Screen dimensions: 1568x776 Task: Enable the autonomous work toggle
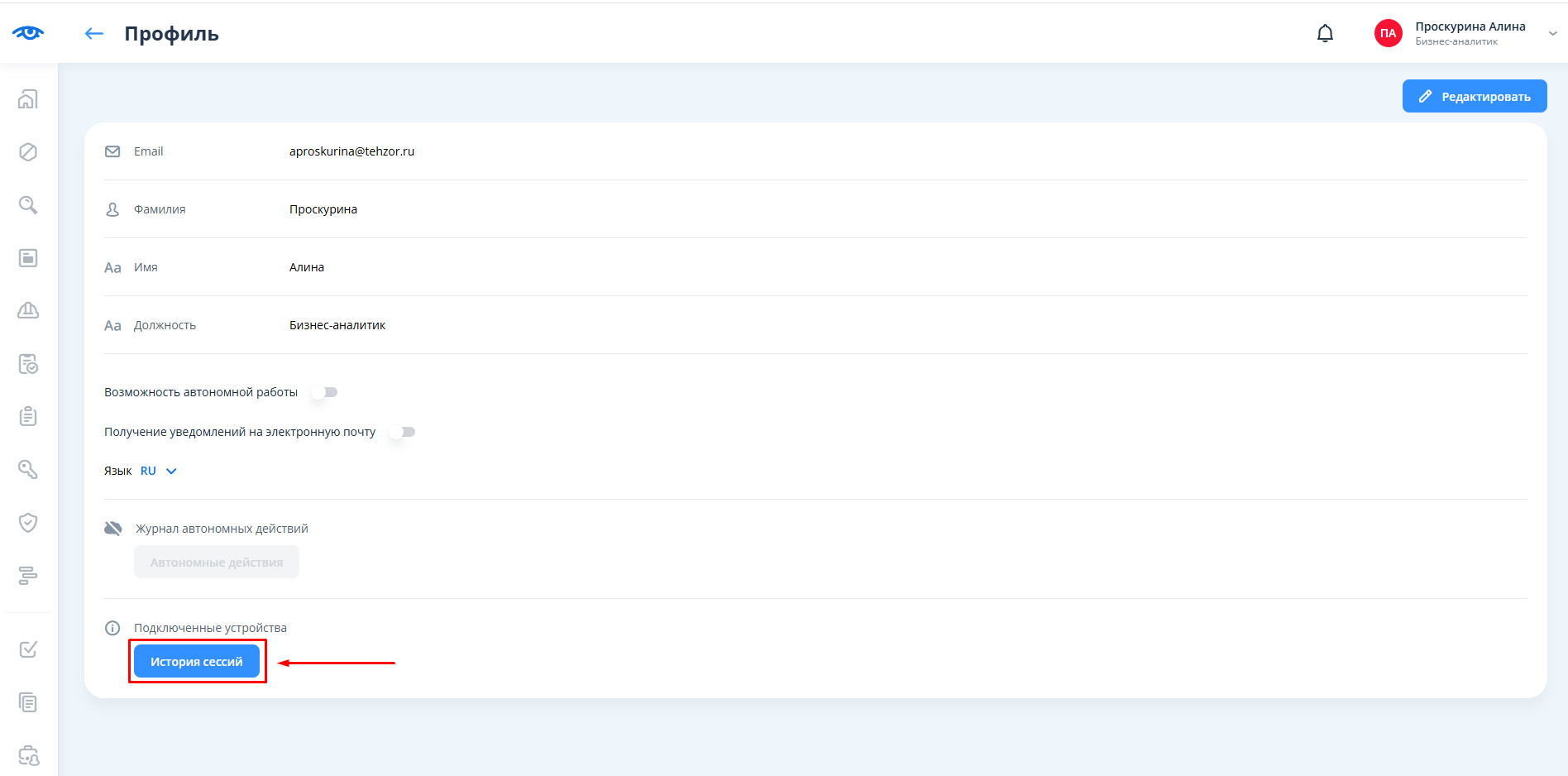(x=325, y=392)
